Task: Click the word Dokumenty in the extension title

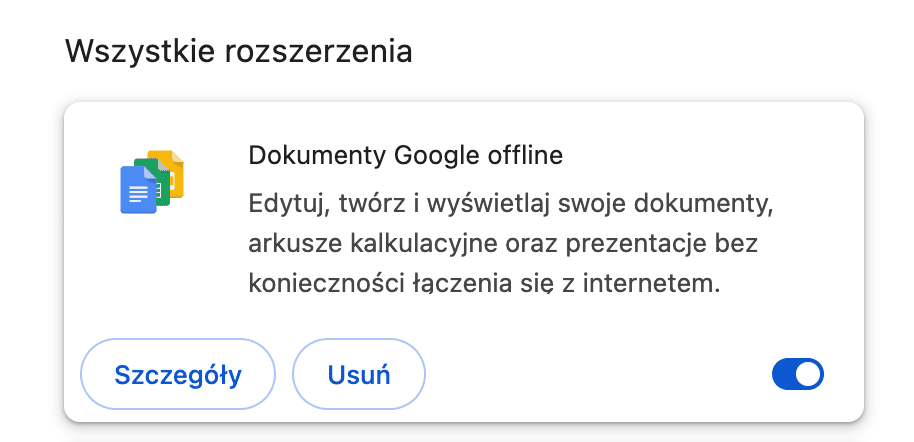Action: click(317, 157)
